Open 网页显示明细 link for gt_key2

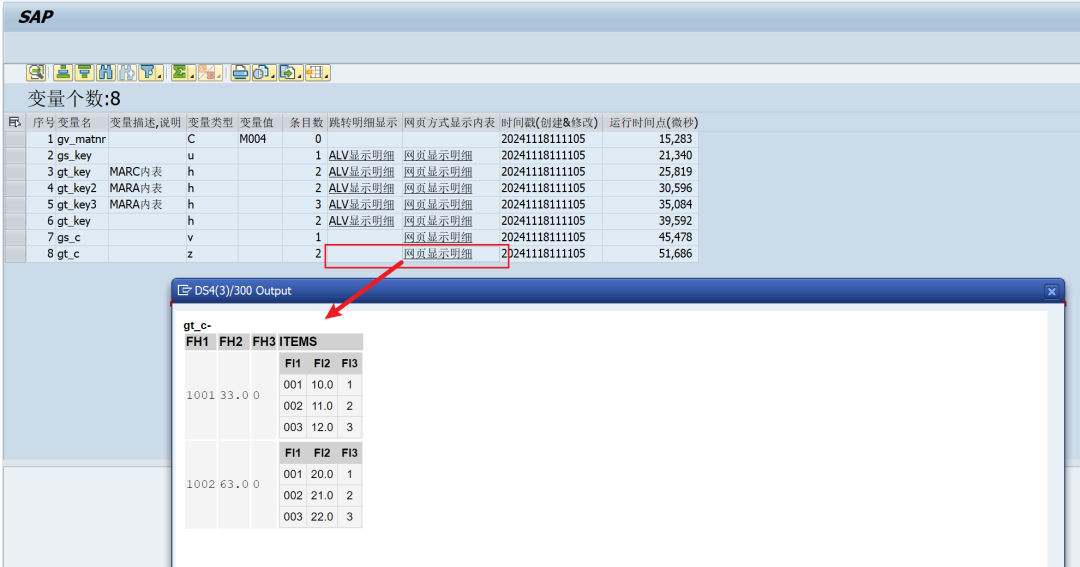click(438, 188)
